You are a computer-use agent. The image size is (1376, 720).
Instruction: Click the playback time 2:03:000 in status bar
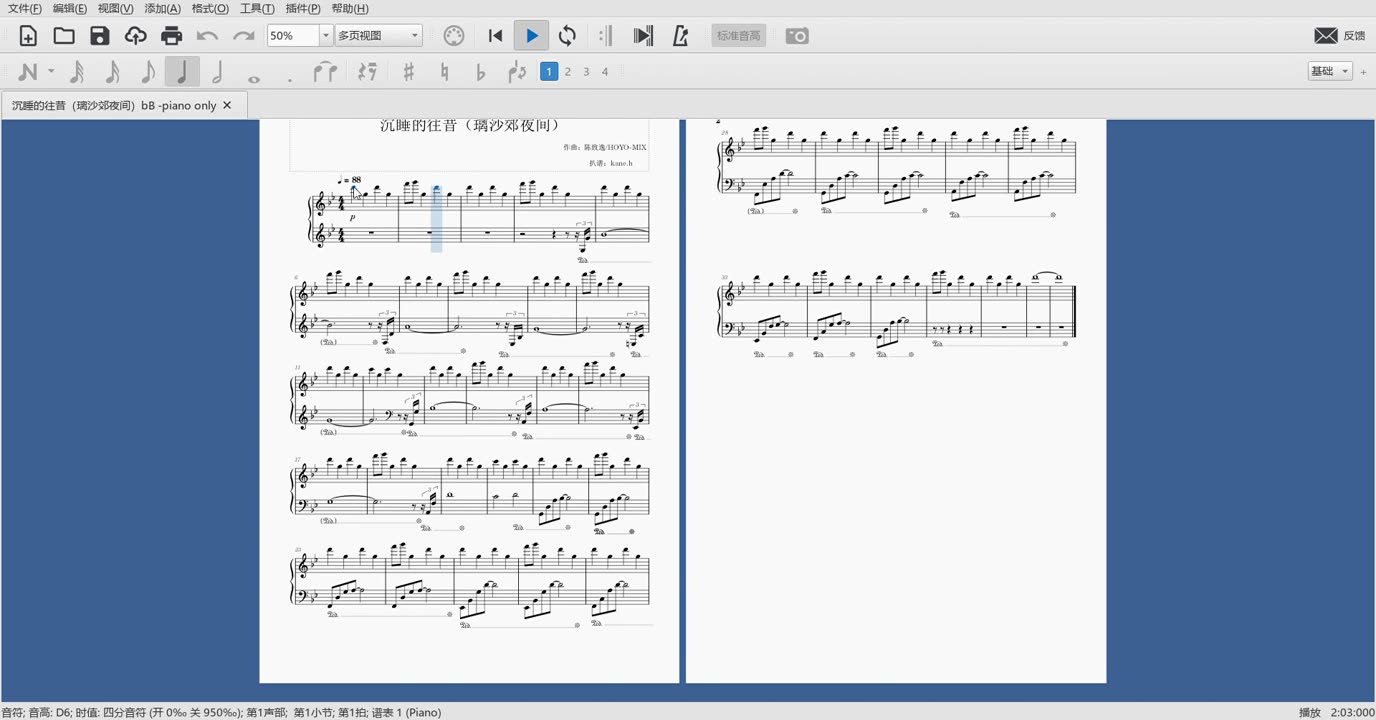coord(1352,712)
